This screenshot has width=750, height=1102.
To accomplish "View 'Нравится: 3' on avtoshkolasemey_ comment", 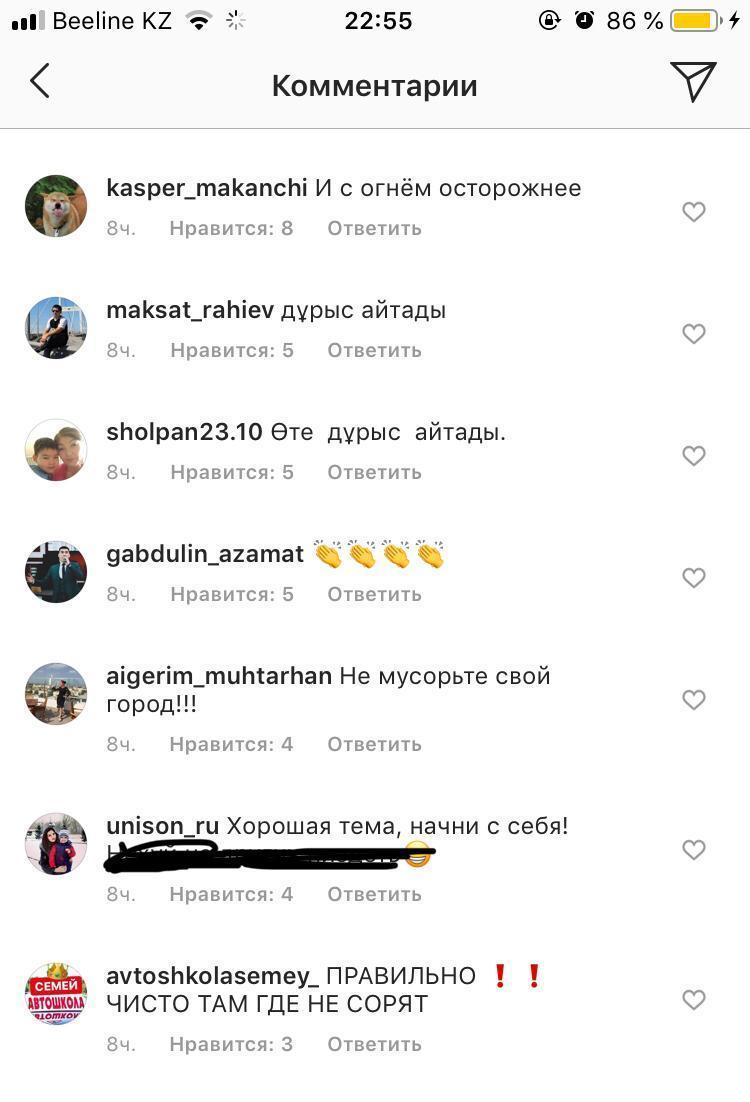I will (x=231, y=1044).
